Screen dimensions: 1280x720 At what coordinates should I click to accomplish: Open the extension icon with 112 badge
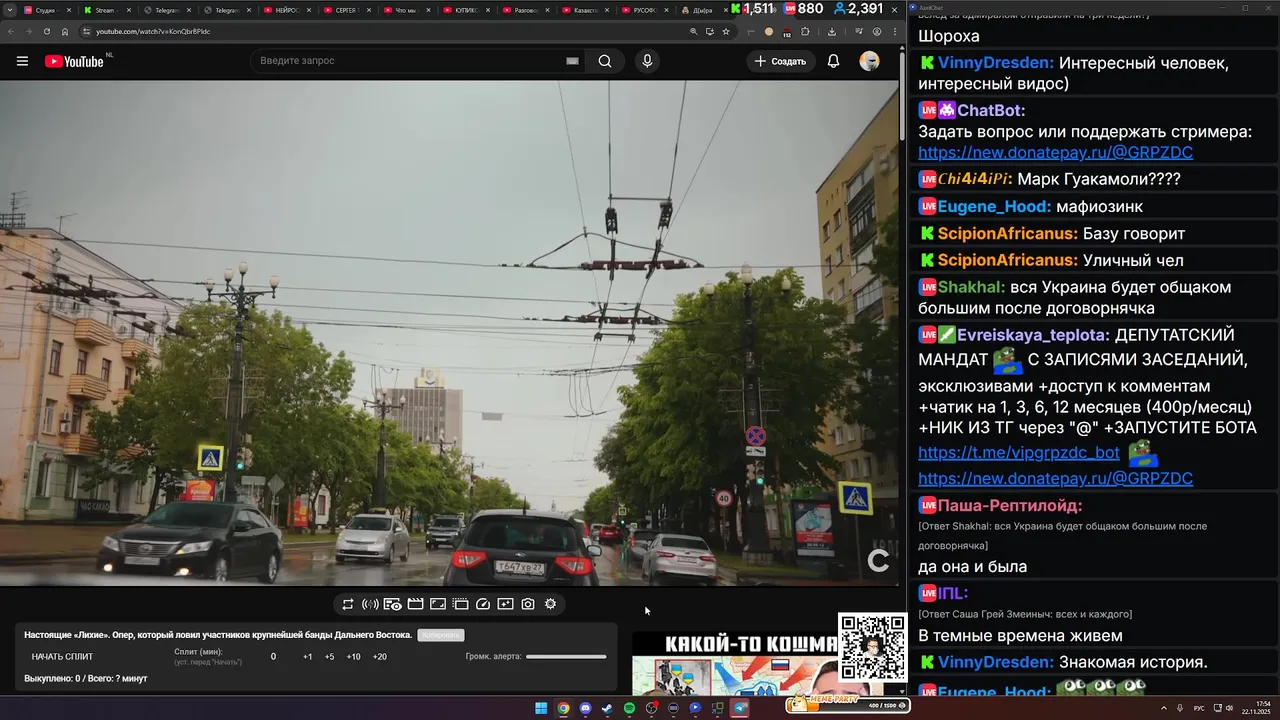pyautogui.click(x=786, y=32)
